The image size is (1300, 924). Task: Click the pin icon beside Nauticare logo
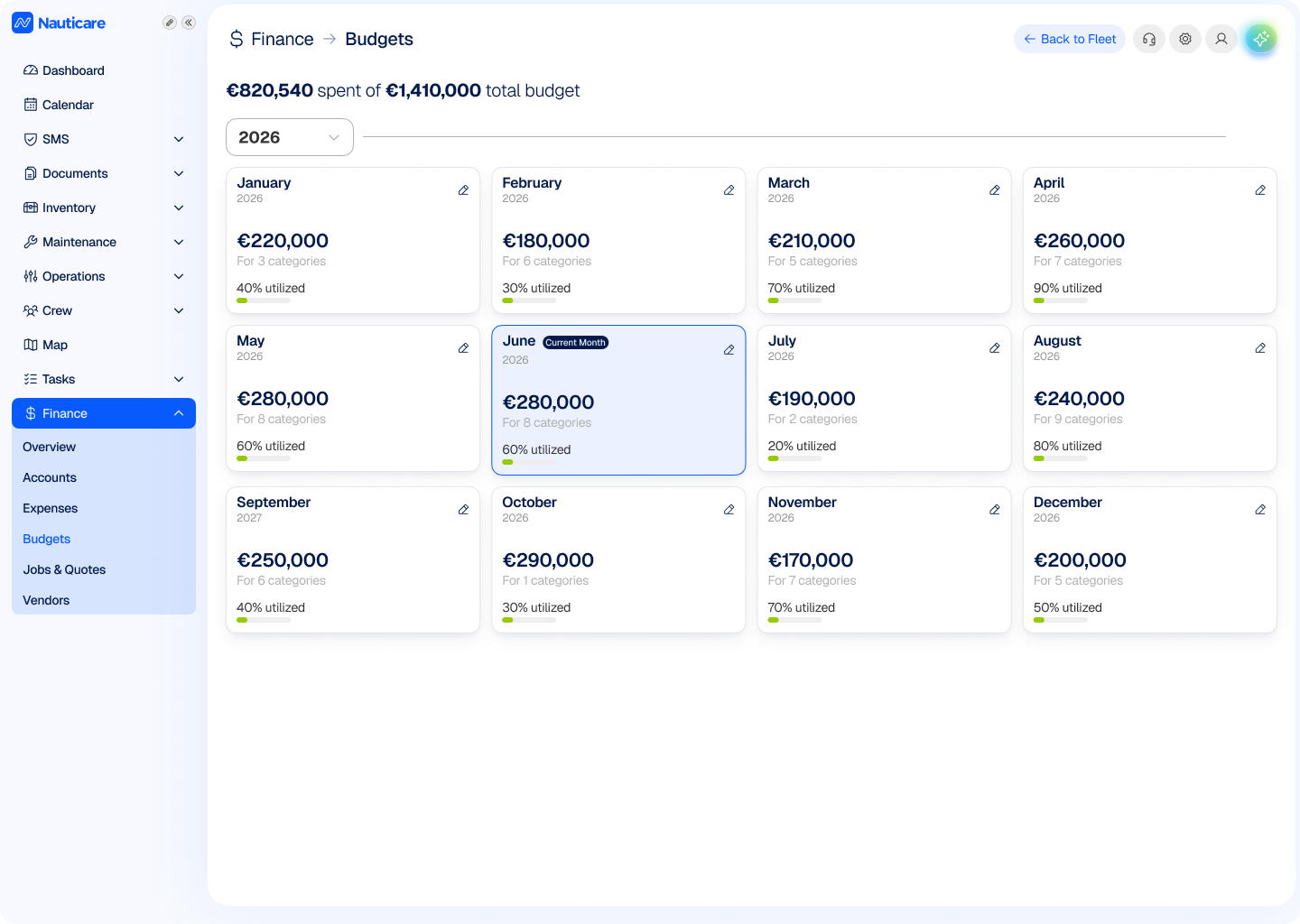[169, 23]
